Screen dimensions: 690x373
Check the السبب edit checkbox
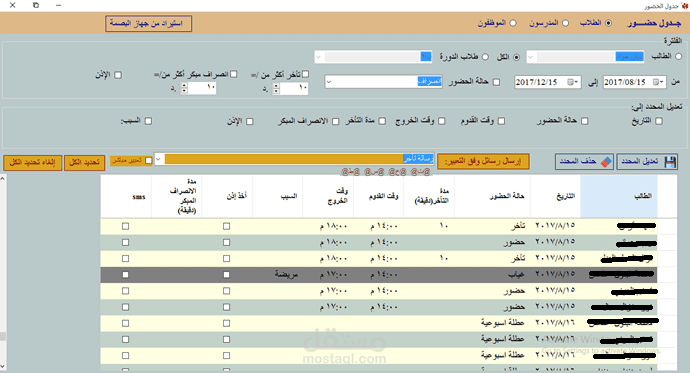click(148, 121)
